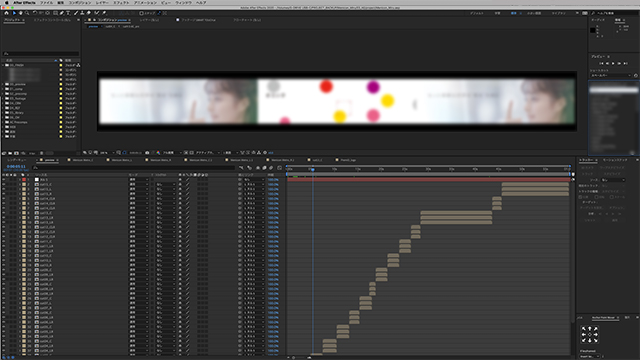The image size is (640, 360).
Task: Toggle the eye icon for layer 30
Action: [4, 317]
